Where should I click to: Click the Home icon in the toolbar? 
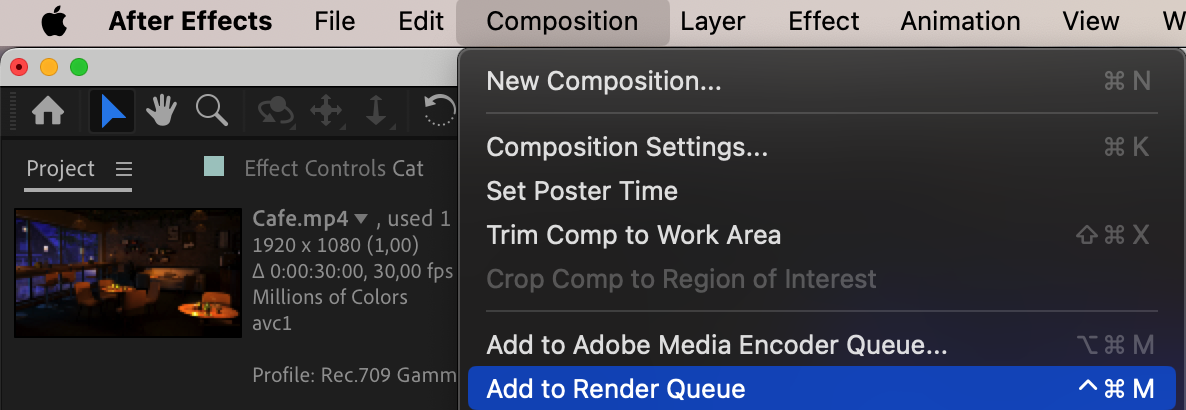pos(49,111)
